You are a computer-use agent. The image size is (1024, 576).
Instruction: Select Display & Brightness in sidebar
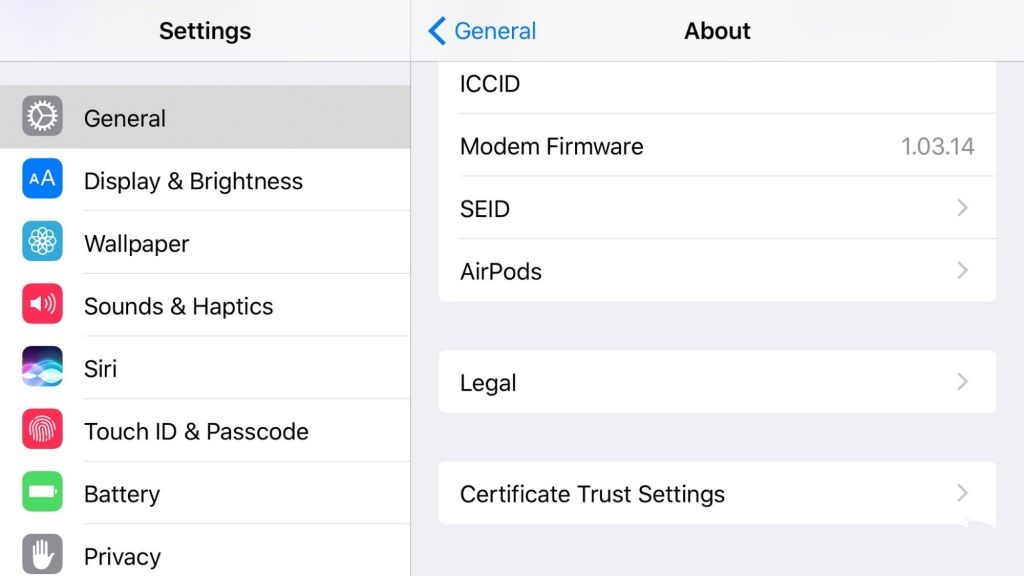(193, 181)
